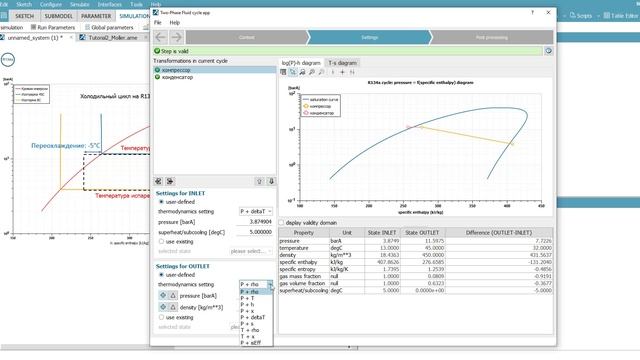Click the plot zoom-fit magnifier icon
This screenshot has height=360, width=640.
[302, 72]
